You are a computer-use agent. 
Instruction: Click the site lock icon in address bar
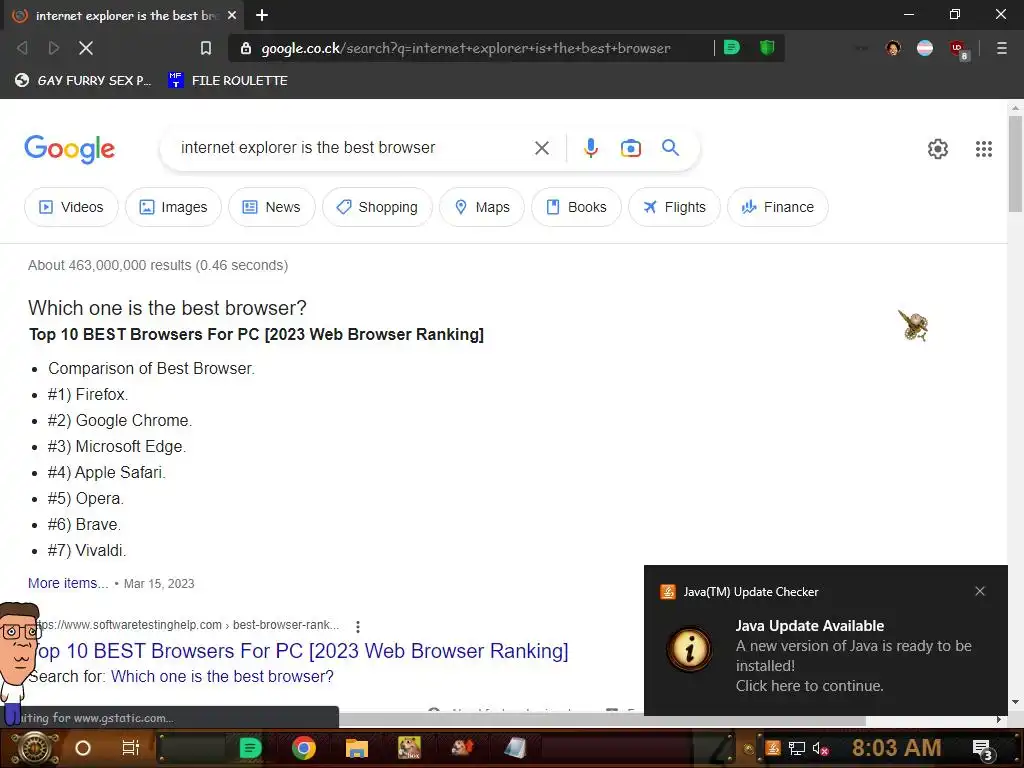(x=246, y=48)
